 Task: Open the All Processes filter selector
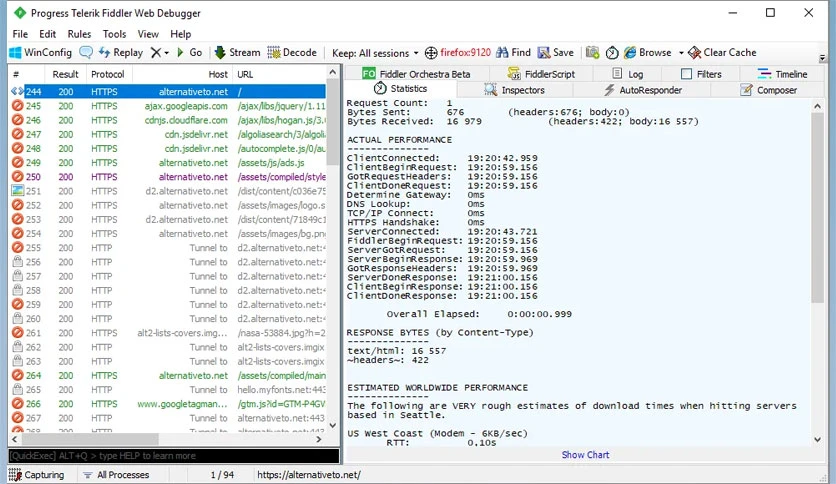[116, 474]
